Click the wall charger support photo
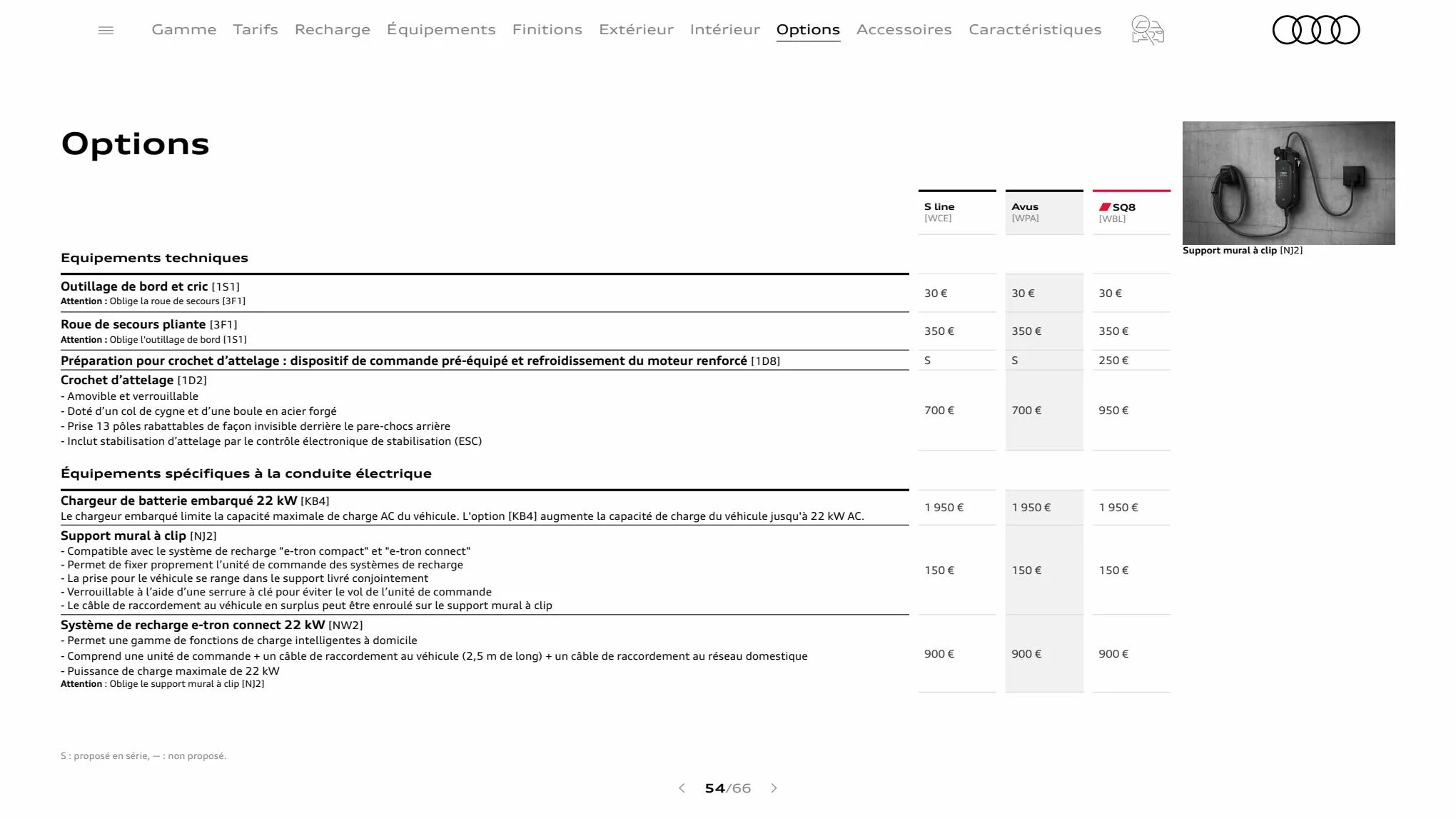 point(1289,183)
